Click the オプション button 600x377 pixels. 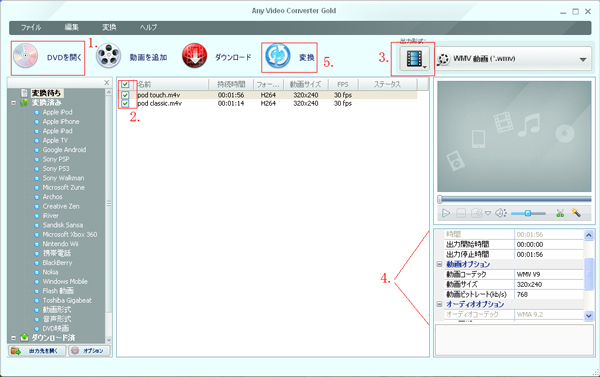pyautogui.click(x=89, y=351)
